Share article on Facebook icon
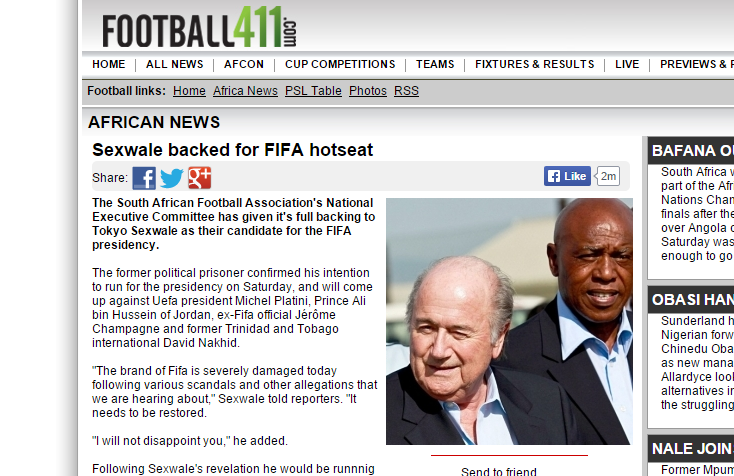Image resolution: width=734 pixels, height=476 pixels. (144, 178)
